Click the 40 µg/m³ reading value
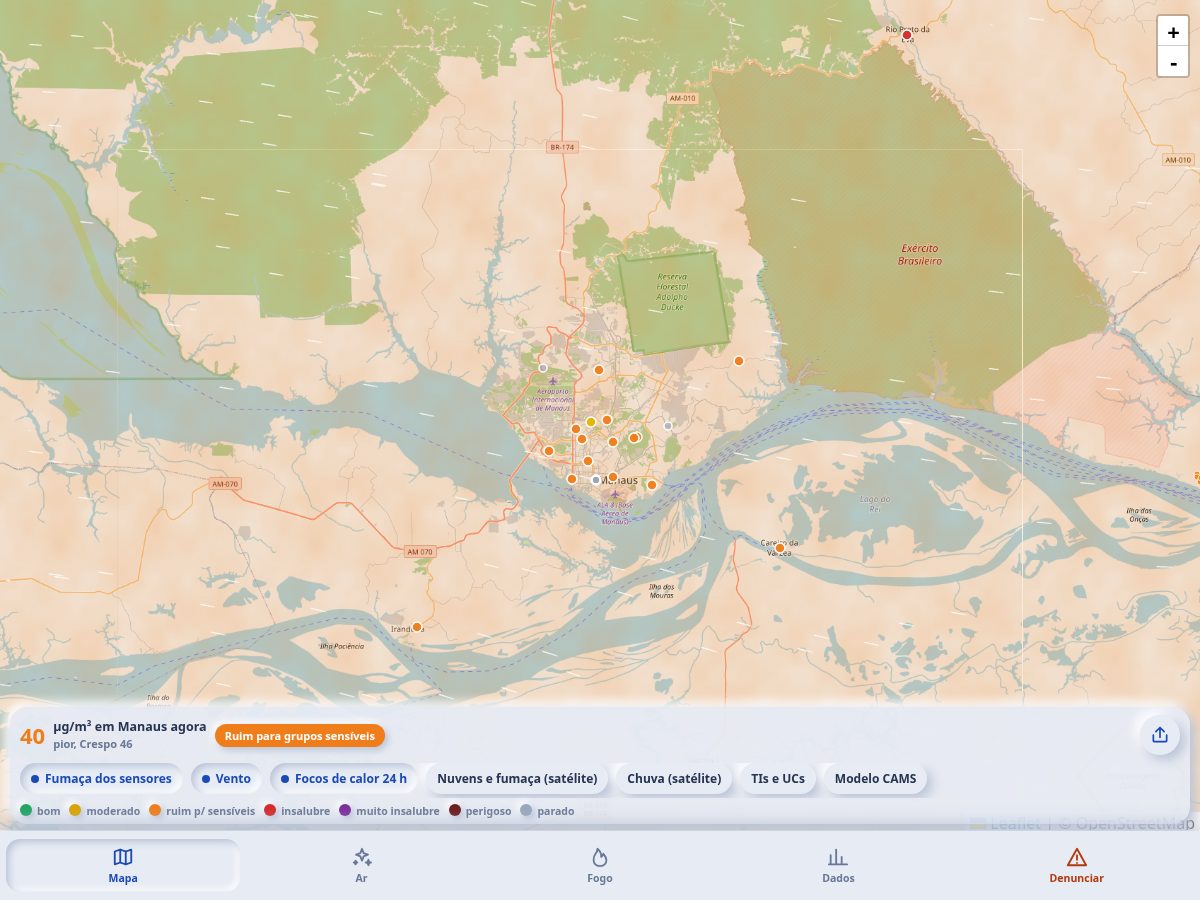 tap(32, 737)
